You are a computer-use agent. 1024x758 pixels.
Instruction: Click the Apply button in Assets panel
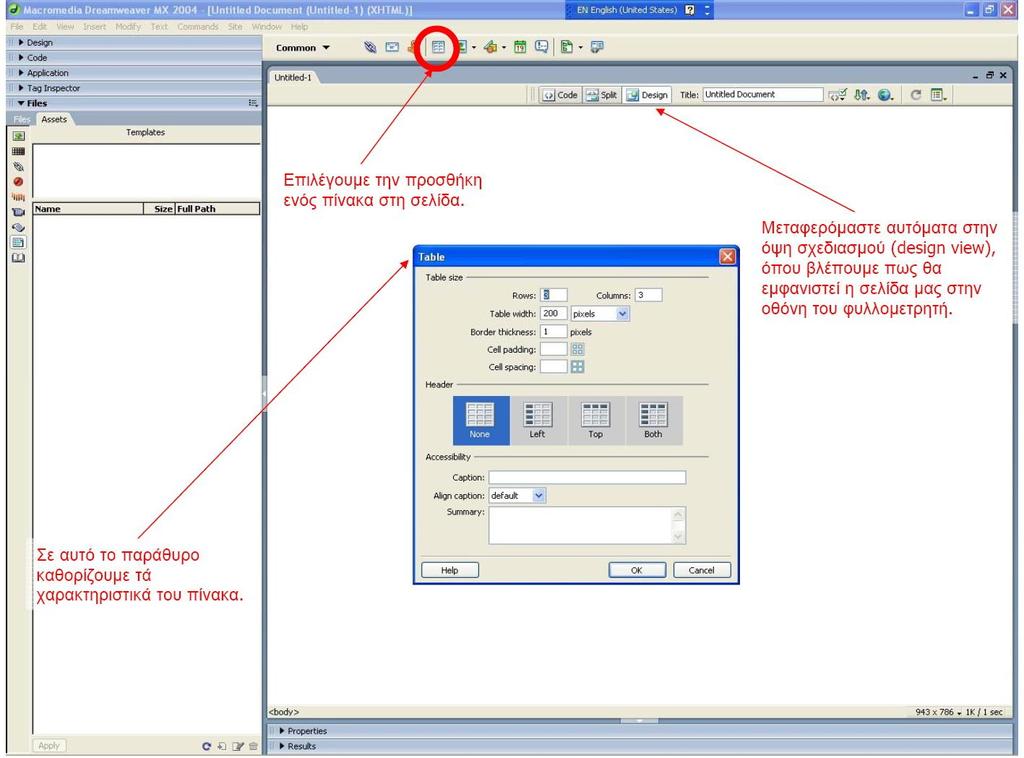point(49,746)
